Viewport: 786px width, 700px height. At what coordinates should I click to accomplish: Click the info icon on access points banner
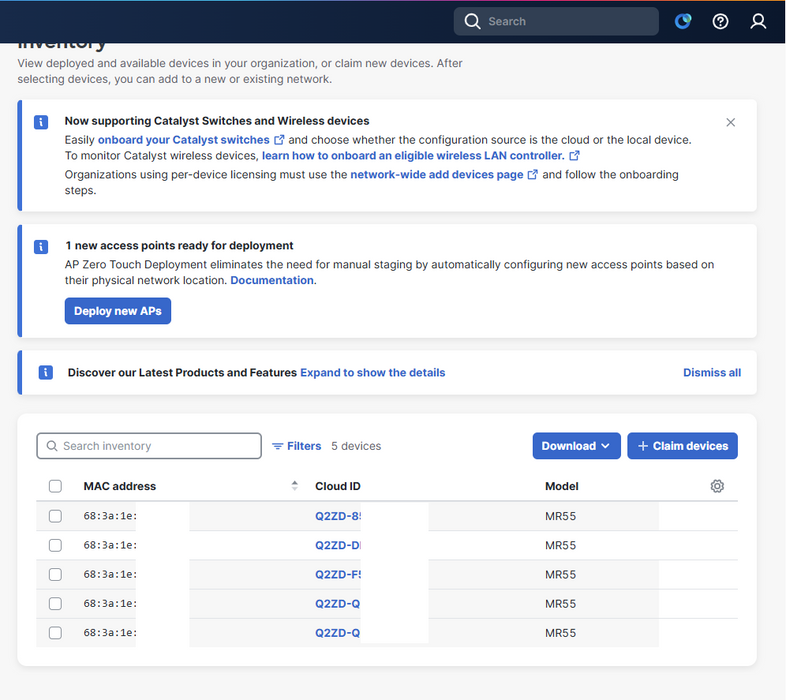[x=41, y=247]
